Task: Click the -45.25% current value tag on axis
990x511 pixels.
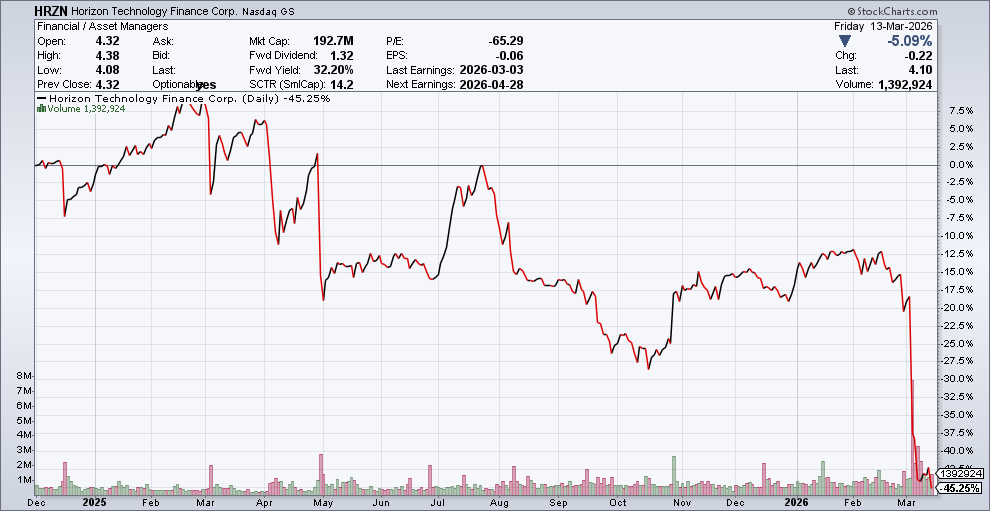Action: tap(961, 488)
